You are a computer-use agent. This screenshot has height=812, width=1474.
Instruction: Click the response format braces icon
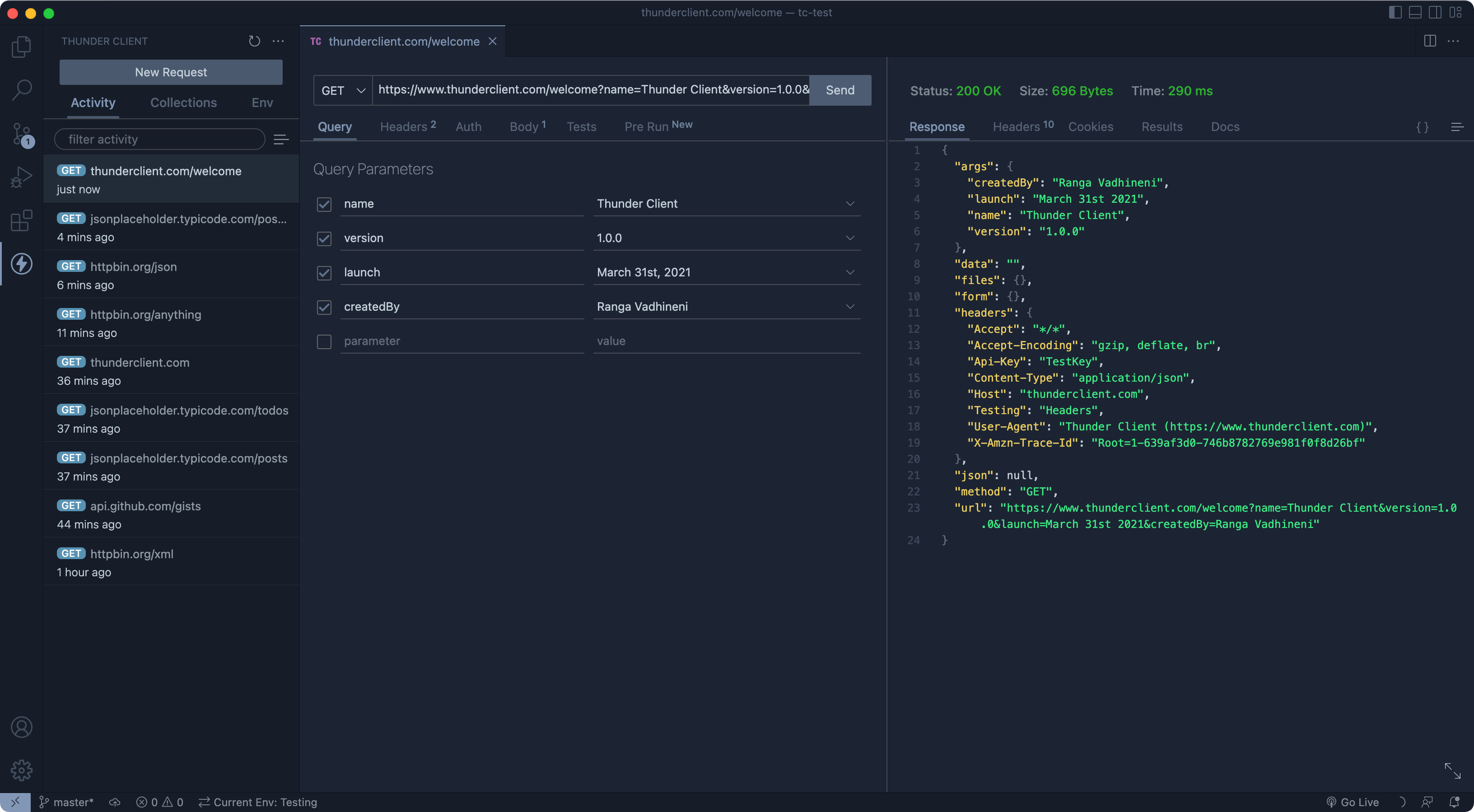coord(1423,127)
